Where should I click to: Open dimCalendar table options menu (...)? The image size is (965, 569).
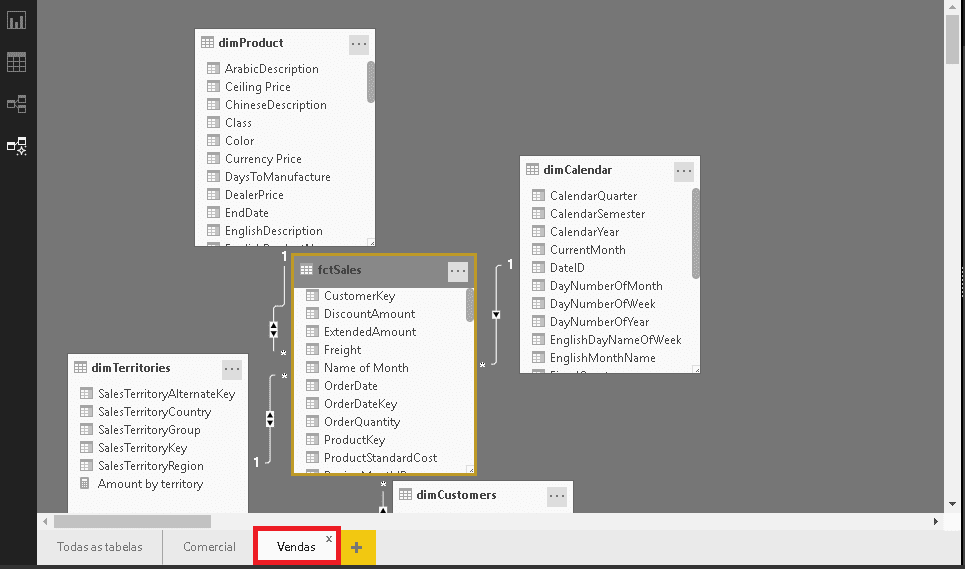(x=684, y=172)
